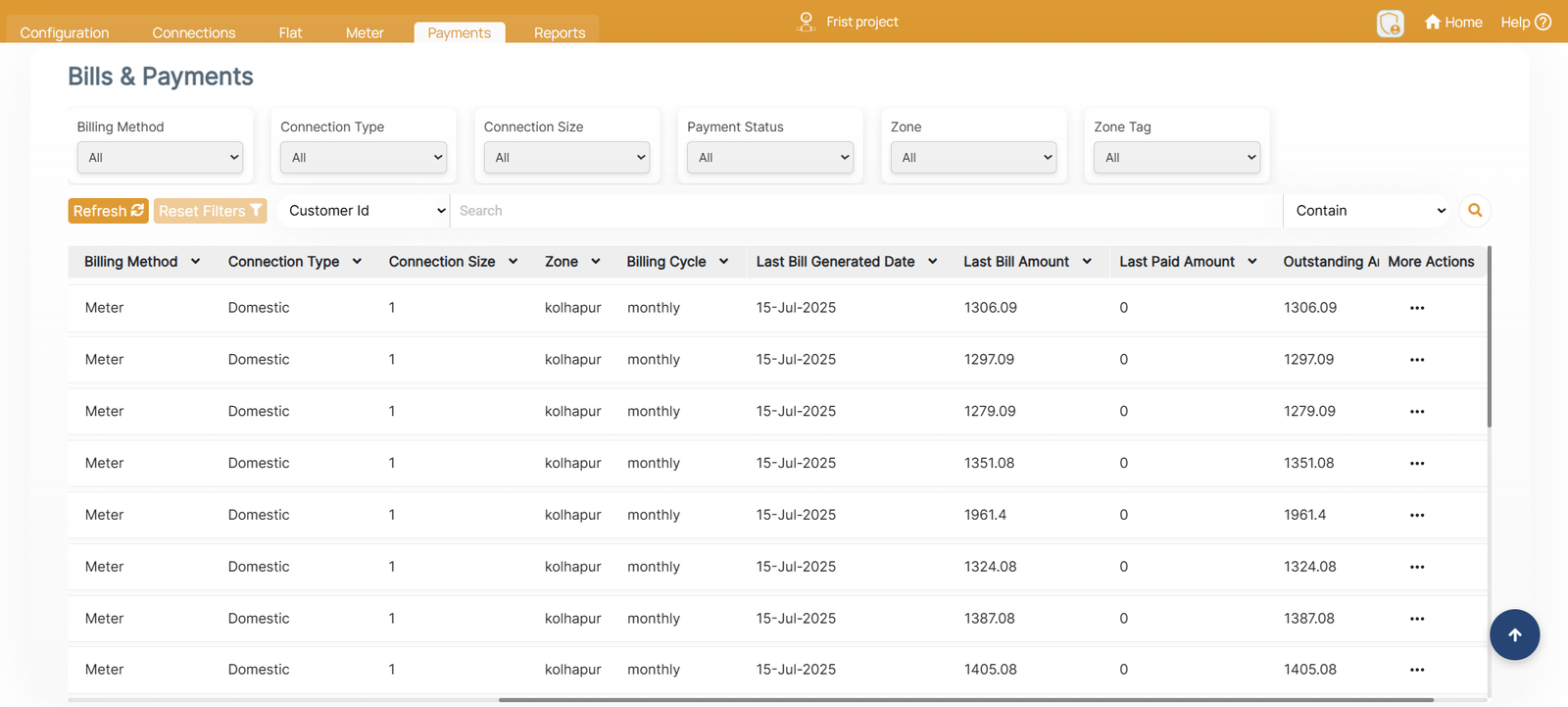Viewport: 1568px width, 707px height.
Task: Expand the Last Paid Amount column chevron
Action: [x=1252, y=262]
